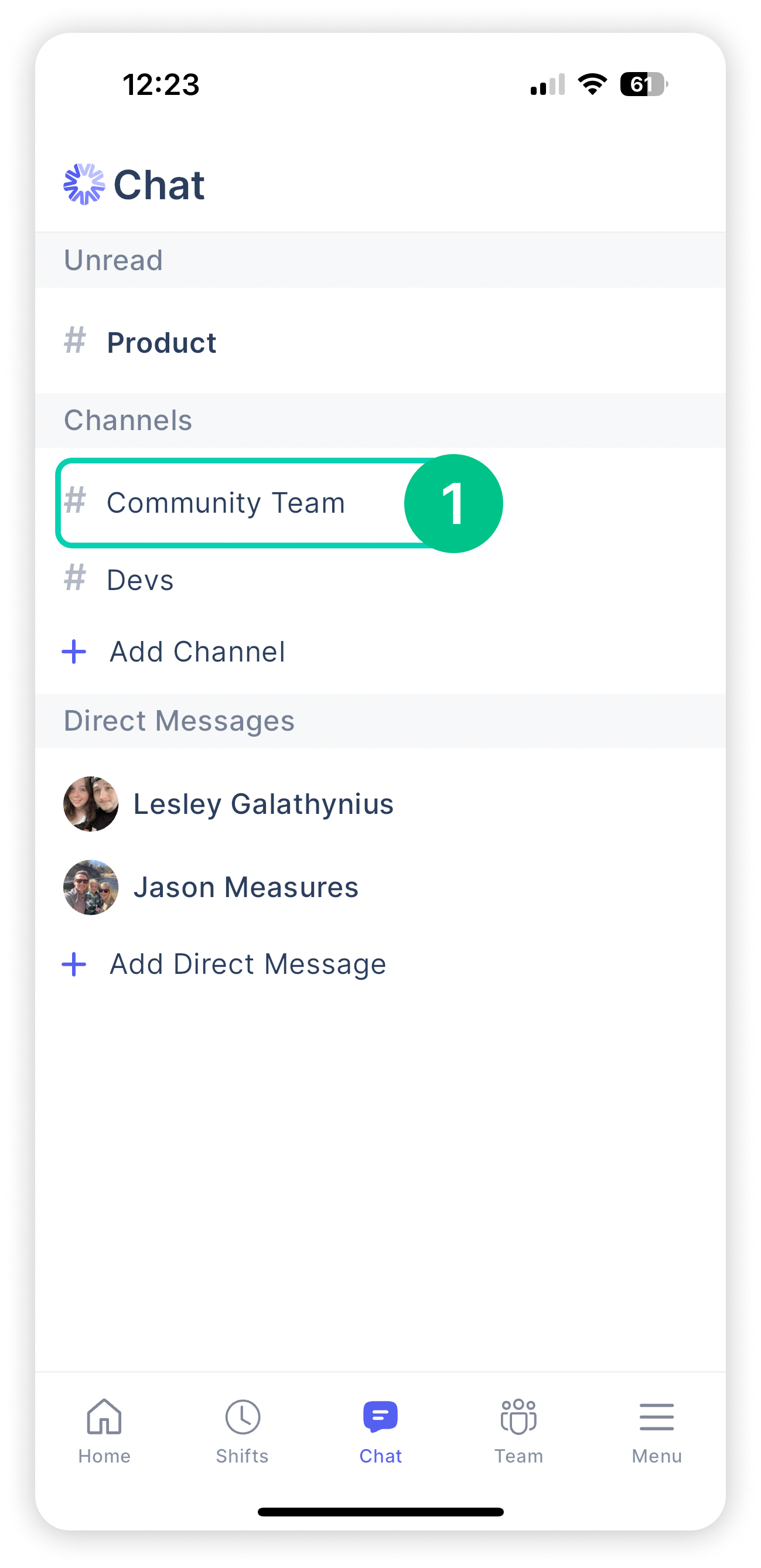
Task: Tap the plus icon beside Add Direct Message
Action: 74,964
